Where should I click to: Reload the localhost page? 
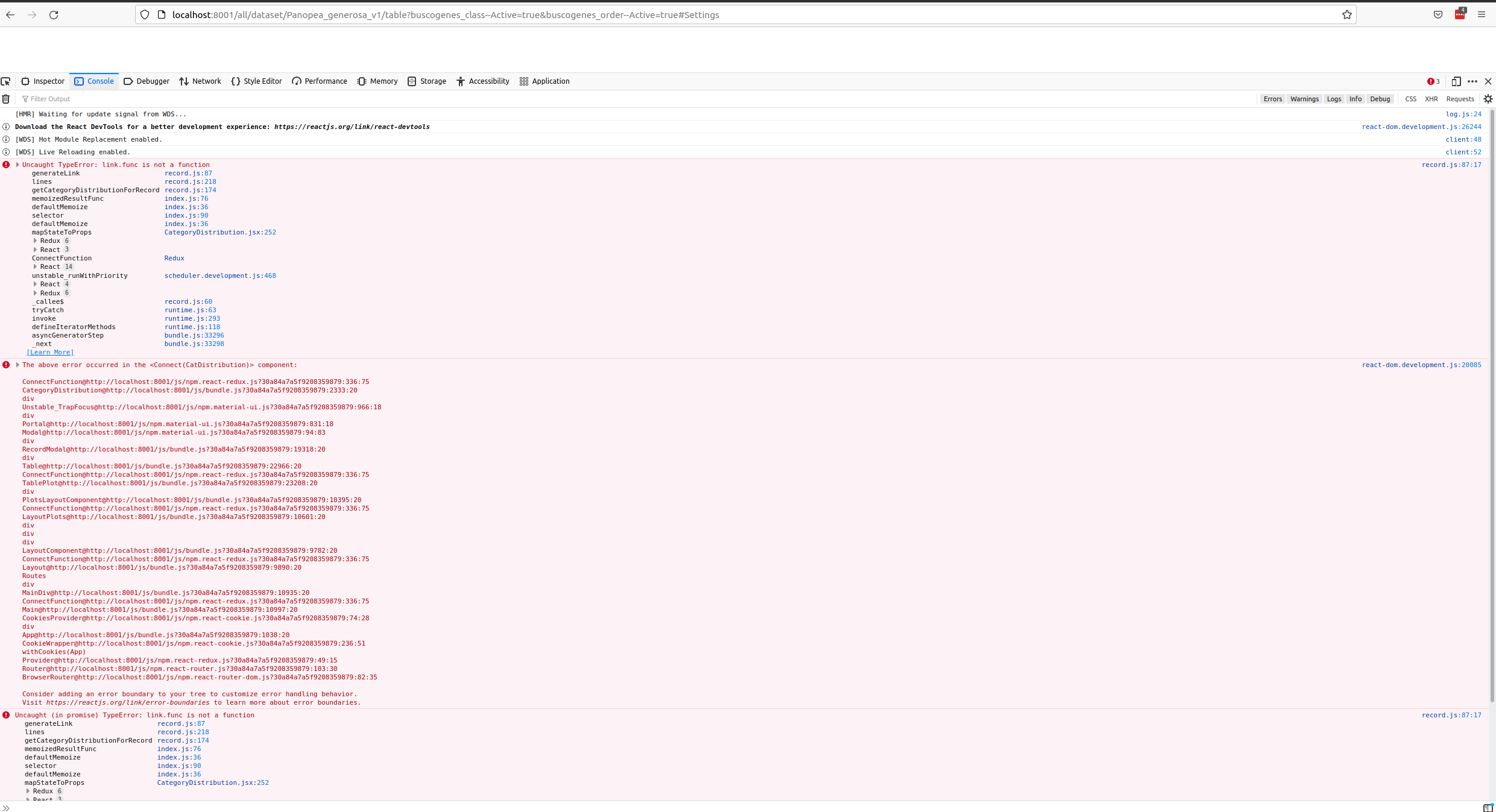tap(54, 14)
